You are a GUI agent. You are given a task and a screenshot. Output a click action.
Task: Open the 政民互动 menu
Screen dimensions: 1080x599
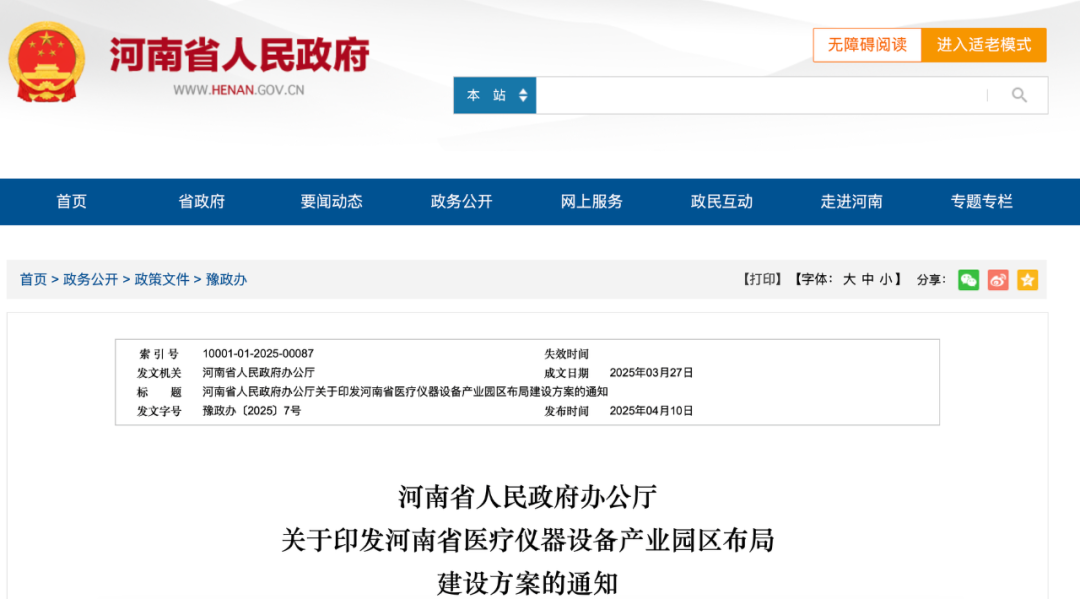(x=720, y=201)
